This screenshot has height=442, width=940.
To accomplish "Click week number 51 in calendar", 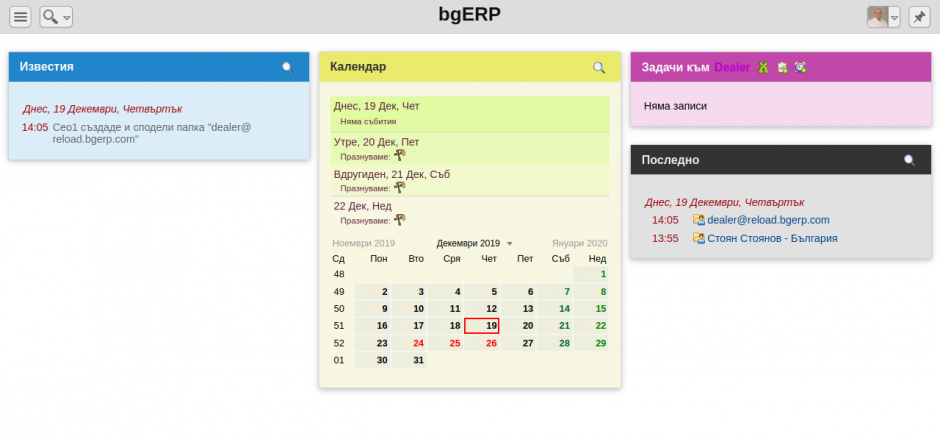I will 339,326.
